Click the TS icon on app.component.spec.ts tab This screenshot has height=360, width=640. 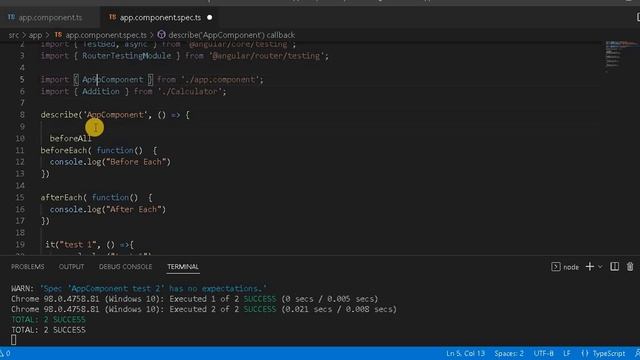click(x=112, y=17)
